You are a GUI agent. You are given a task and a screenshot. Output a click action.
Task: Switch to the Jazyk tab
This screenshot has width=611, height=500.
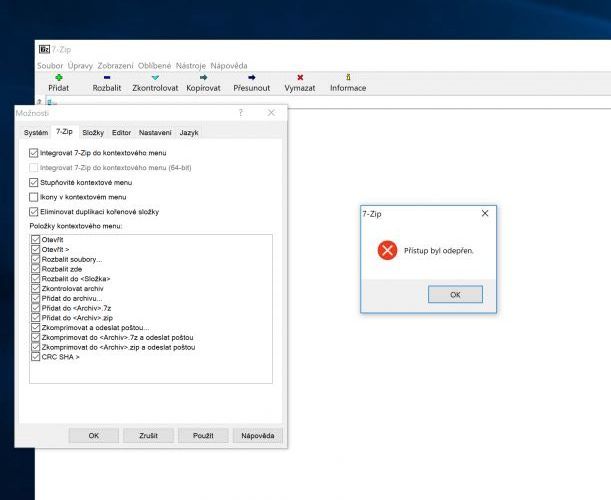[x=189, y=133]
